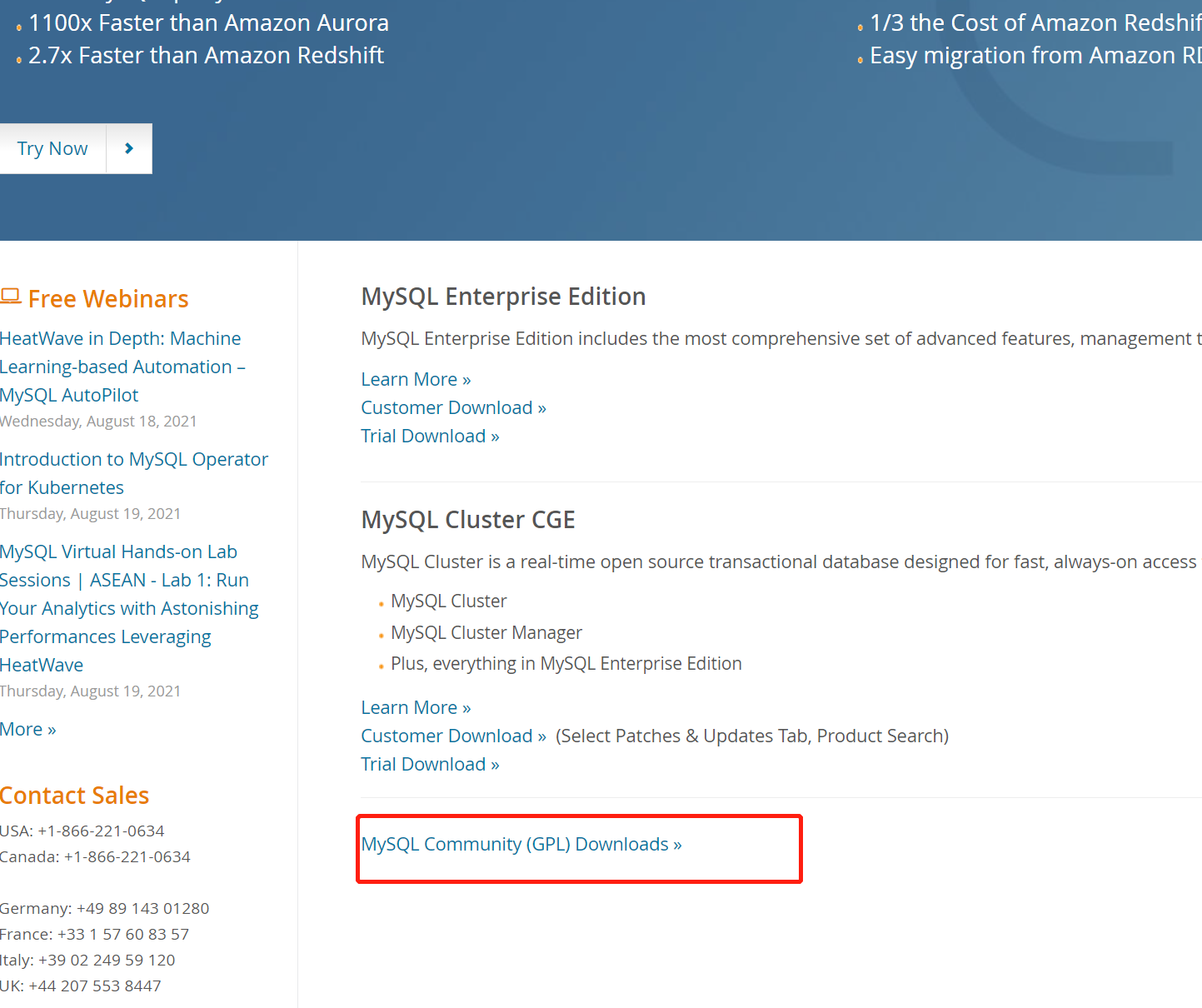
Task: Click the Try Now button
Action: (x=52, y=148)
